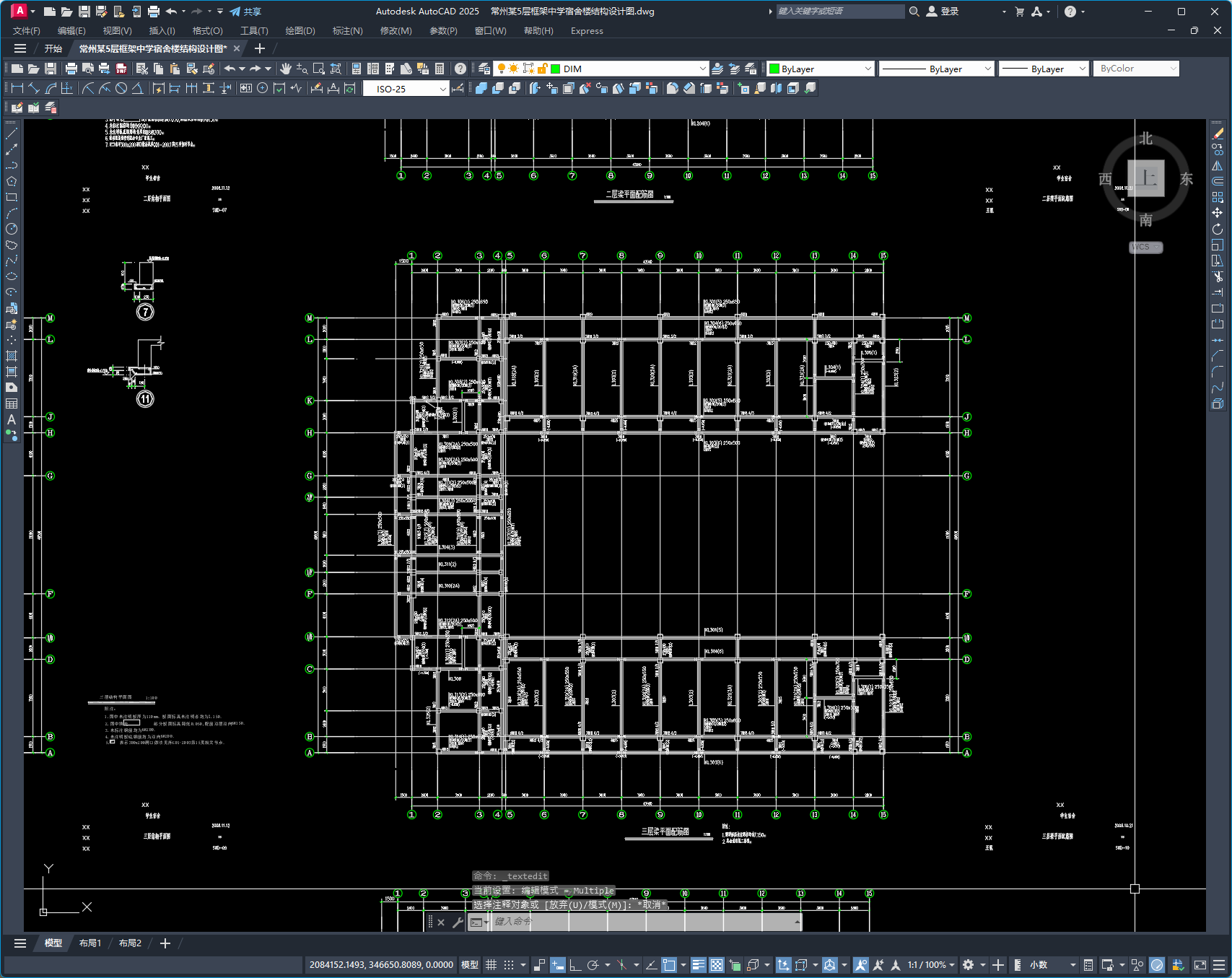The height and width of the screenshot is (978, 1232).
Task: Switch to the 开始 start tab
Action: pos(53,48)
